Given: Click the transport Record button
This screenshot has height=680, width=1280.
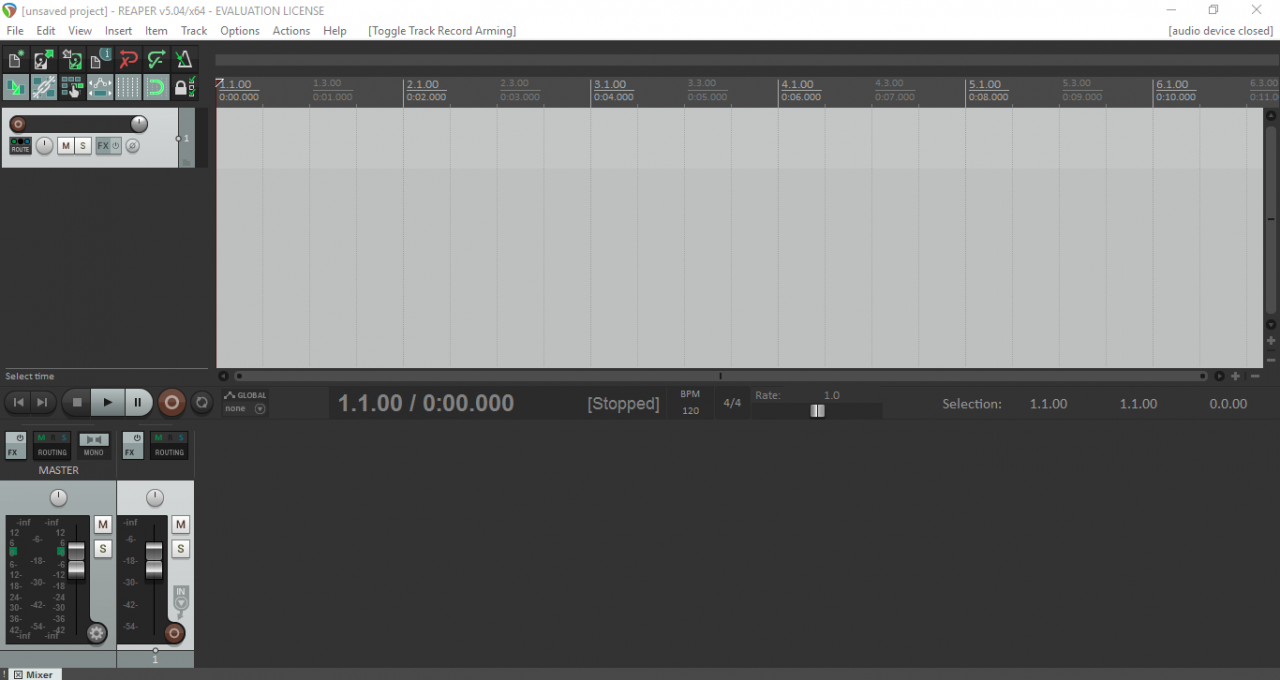Looking at the screenshot, I should (x=172, y=403).
